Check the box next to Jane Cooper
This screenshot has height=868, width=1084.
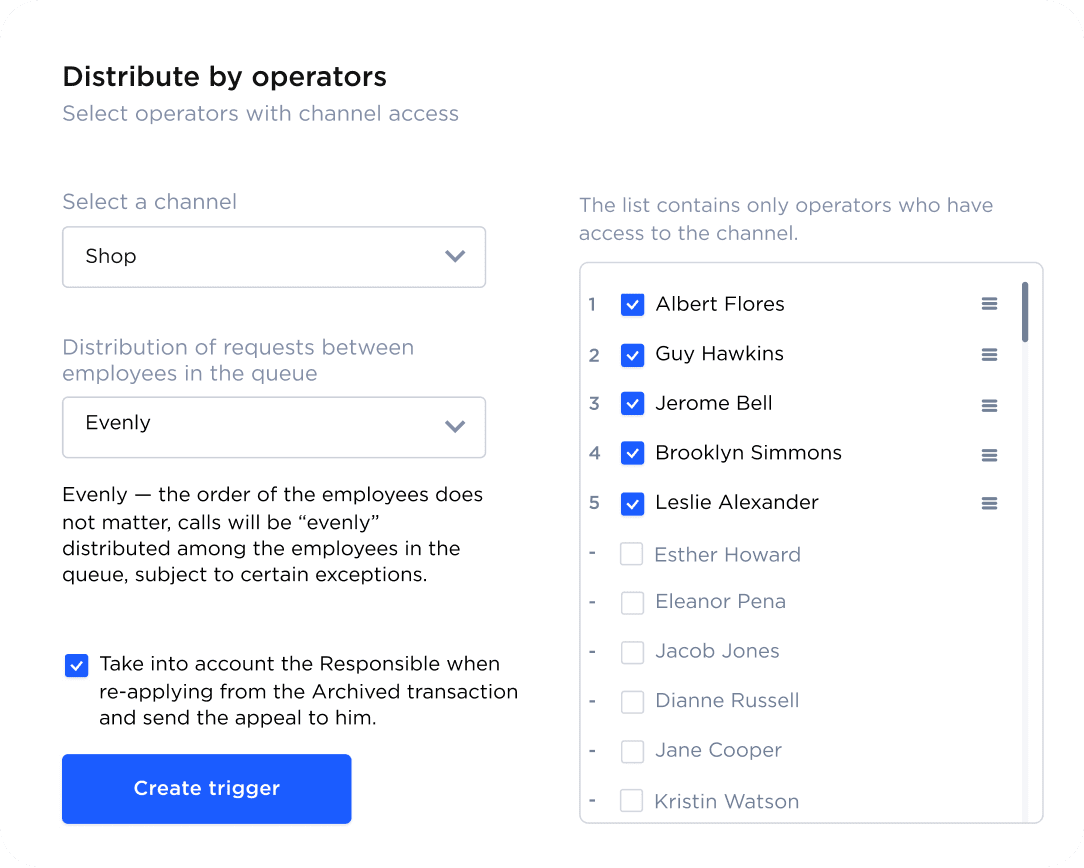pos(632,751)
